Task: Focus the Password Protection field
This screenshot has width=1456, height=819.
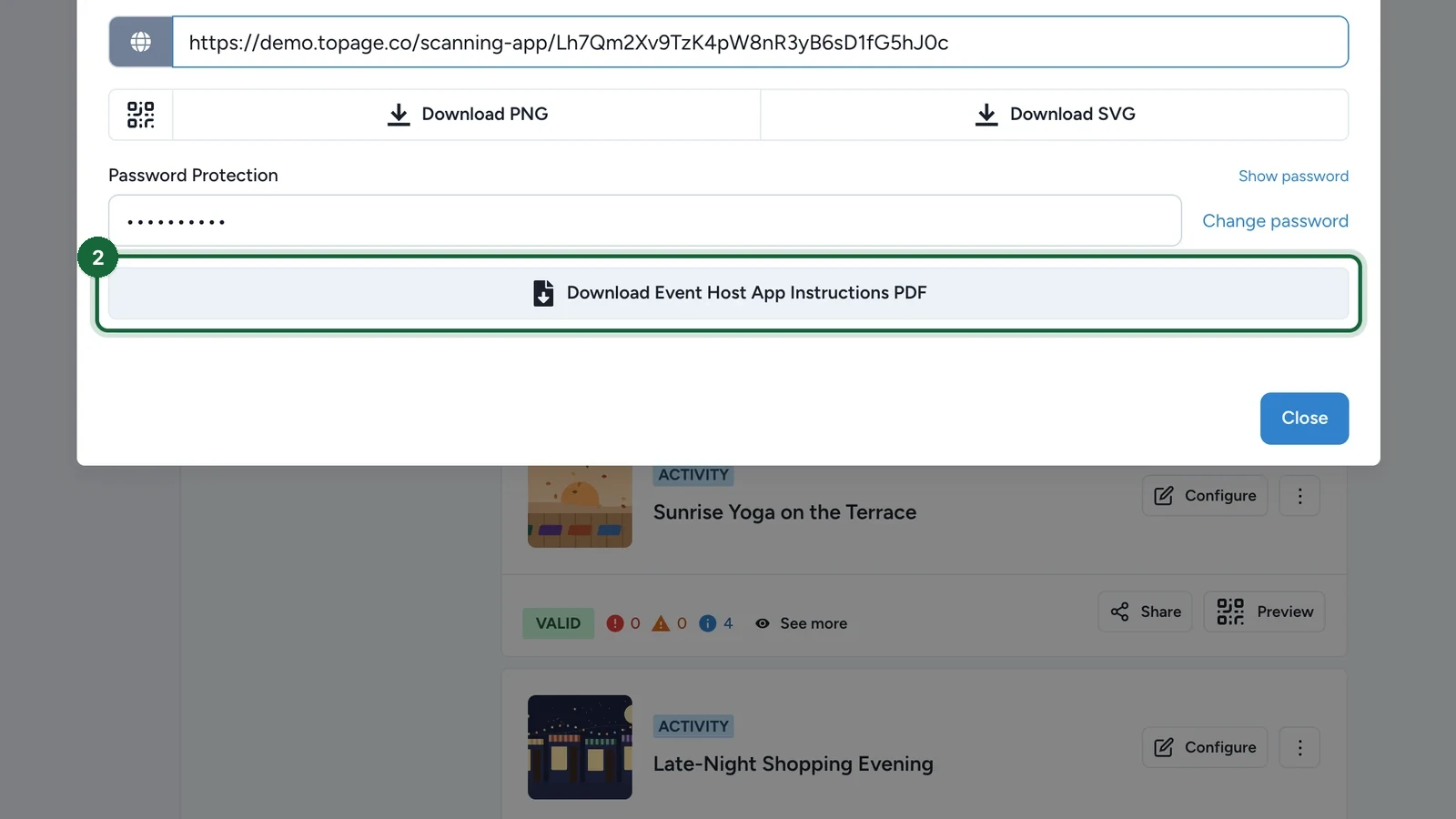Action: coord(645,221)
